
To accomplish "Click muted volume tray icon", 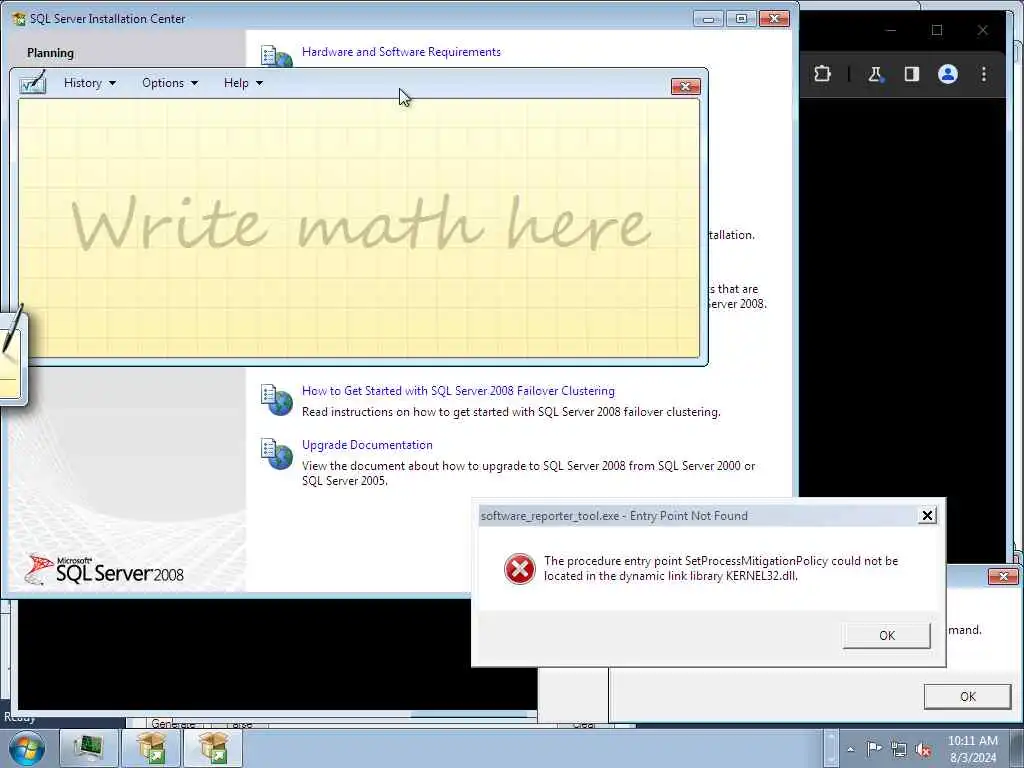I will point(923,750).
